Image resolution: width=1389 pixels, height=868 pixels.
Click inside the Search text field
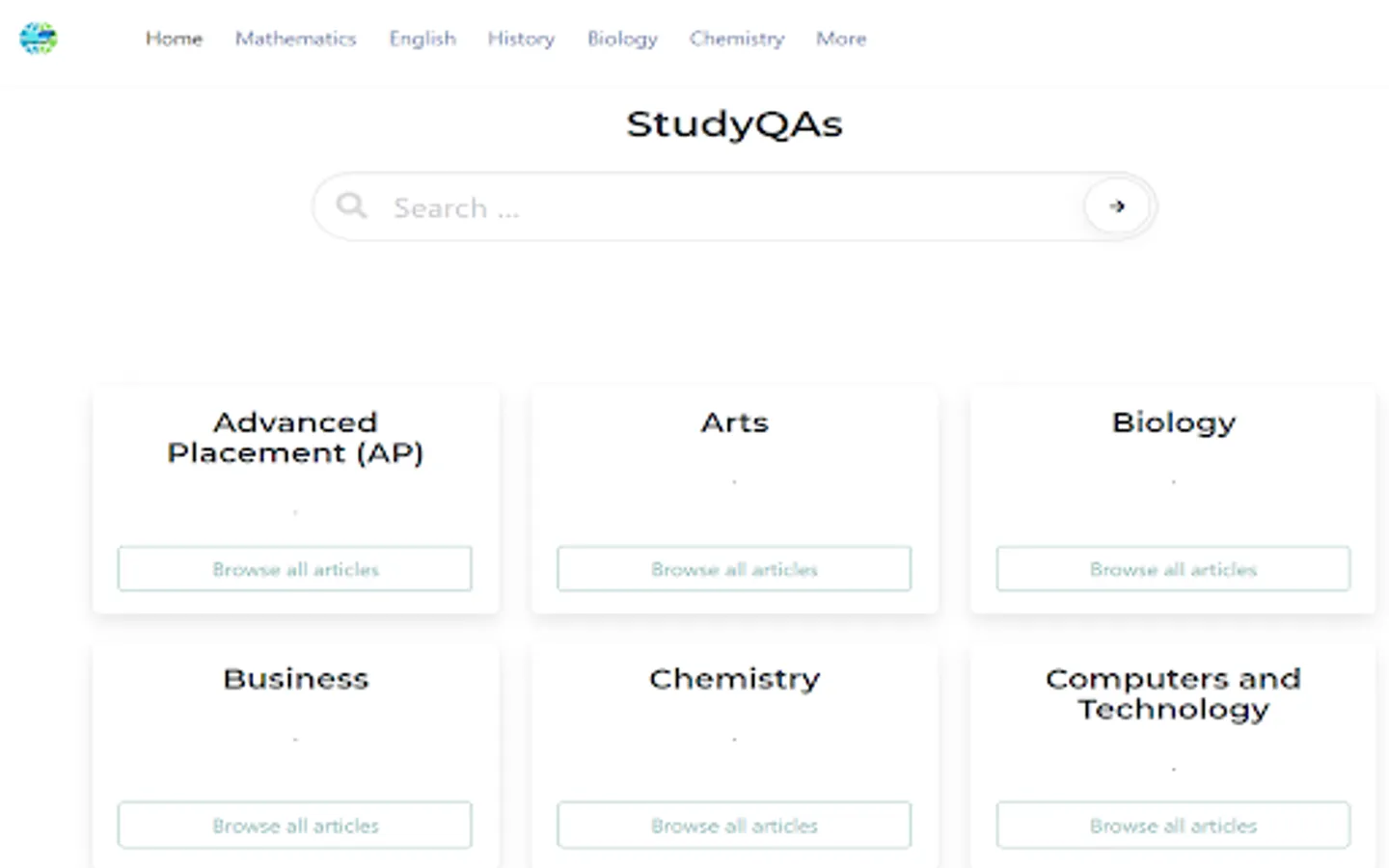(723, 207)
